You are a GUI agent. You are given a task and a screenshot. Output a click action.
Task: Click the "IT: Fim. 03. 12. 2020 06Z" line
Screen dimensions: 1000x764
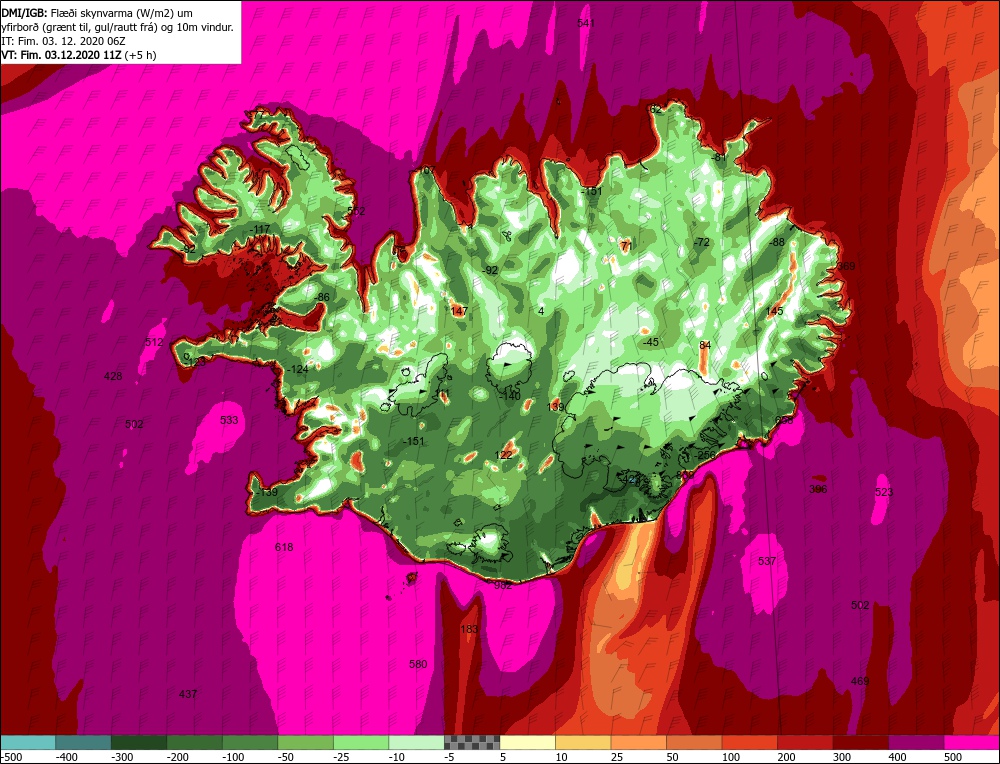coord(64,41)
